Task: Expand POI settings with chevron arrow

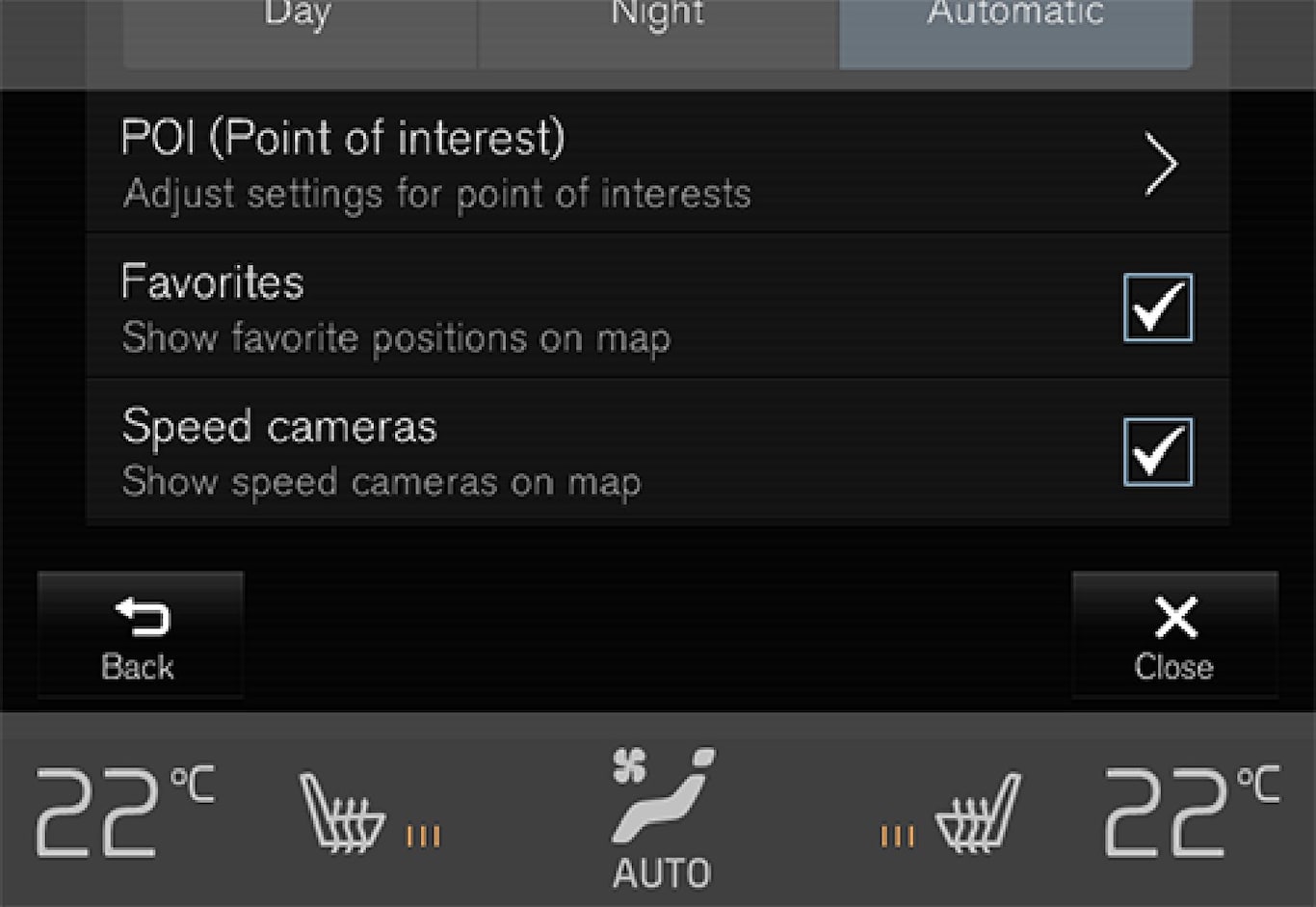Action: point(1161,165)
